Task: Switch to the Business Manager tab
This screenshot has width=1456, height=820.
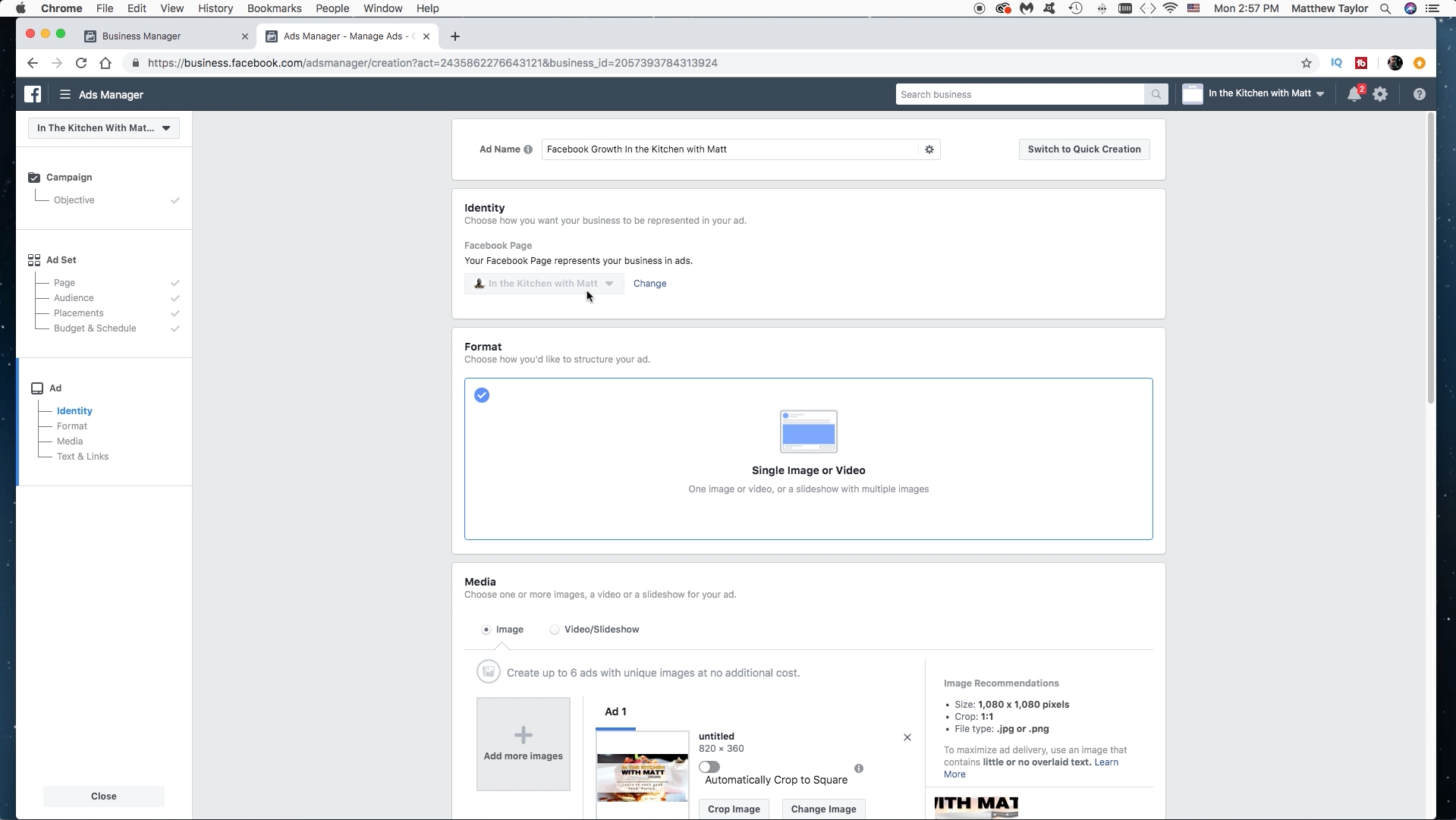Action: pos(165,36)
